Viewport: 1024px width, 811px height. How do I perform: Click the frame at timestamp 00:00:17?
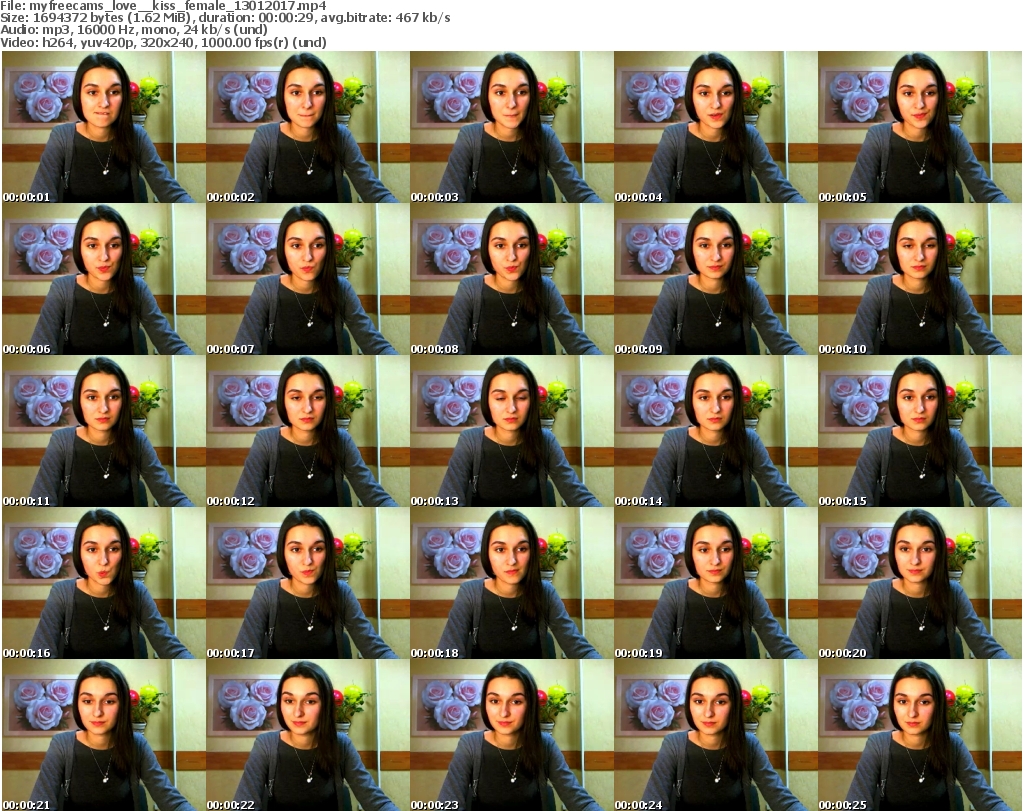click(308, 583)
